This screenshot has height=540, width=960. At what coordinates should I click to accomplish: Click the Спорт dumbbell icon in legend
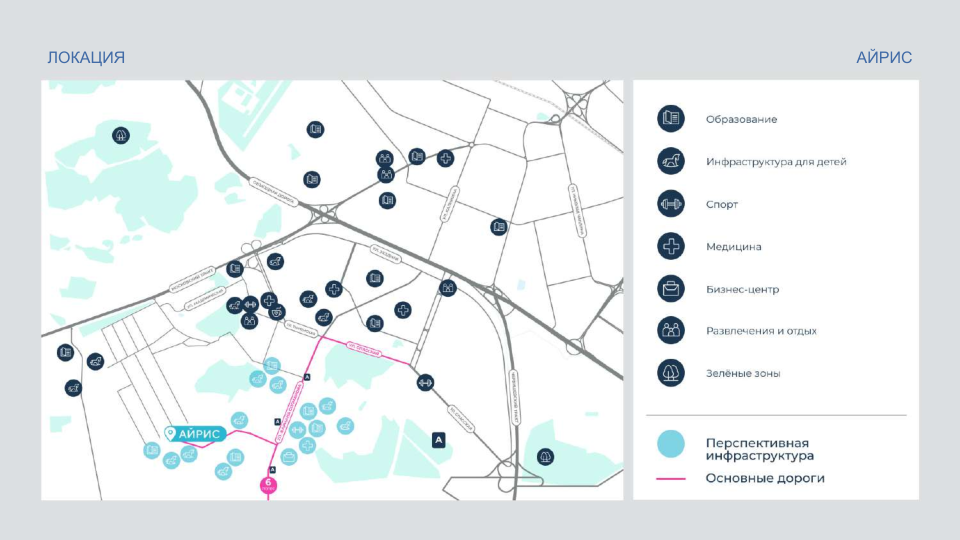click(669, 204)
